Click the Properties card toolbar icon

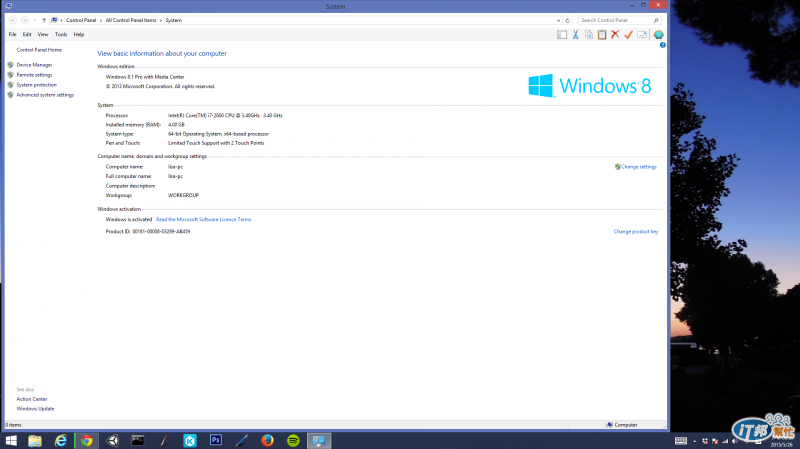coord(642,35)
